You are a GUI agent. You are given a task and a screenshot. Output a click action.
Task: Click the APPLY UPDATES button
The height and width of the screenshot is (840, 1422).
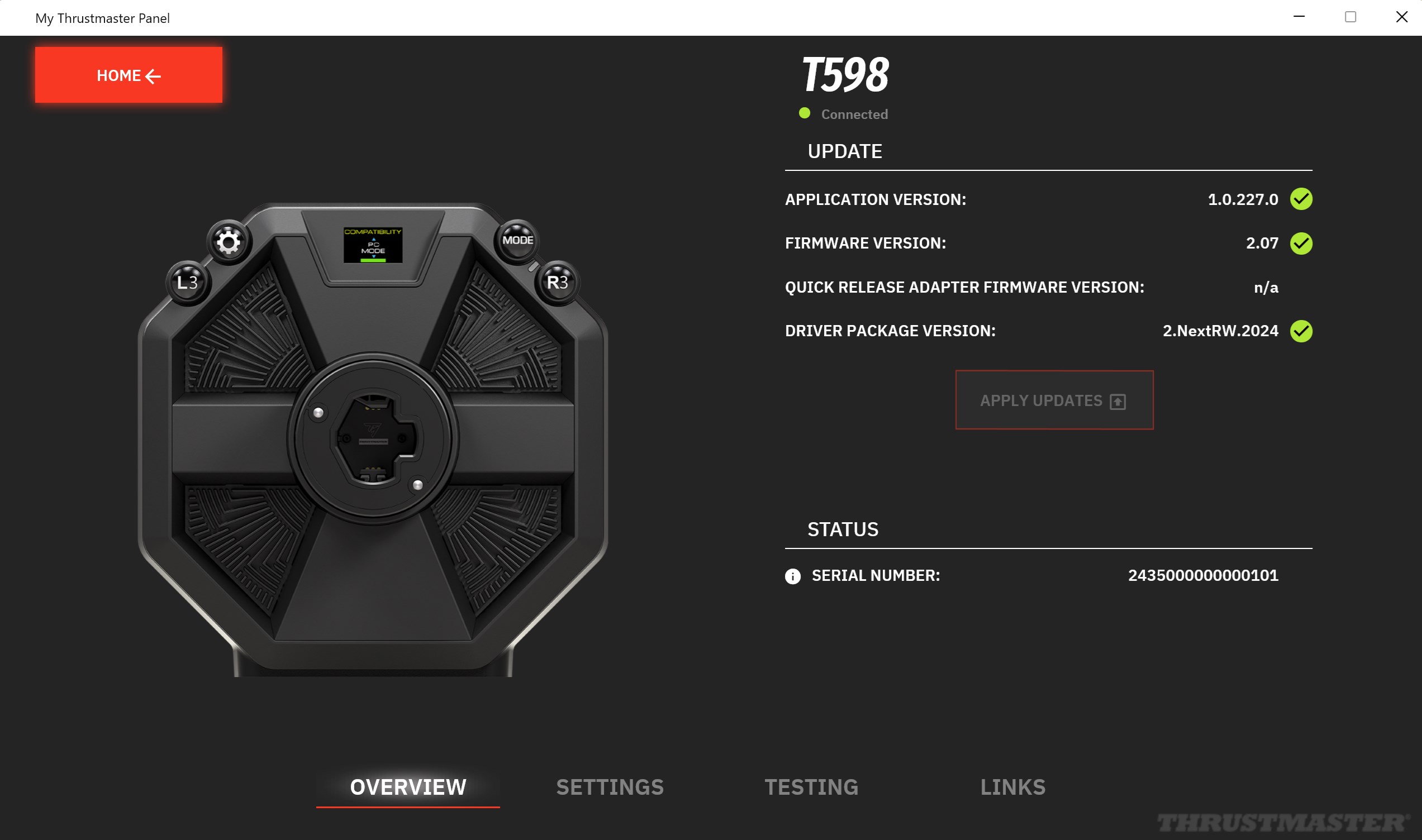click(x=1054, y=400)
